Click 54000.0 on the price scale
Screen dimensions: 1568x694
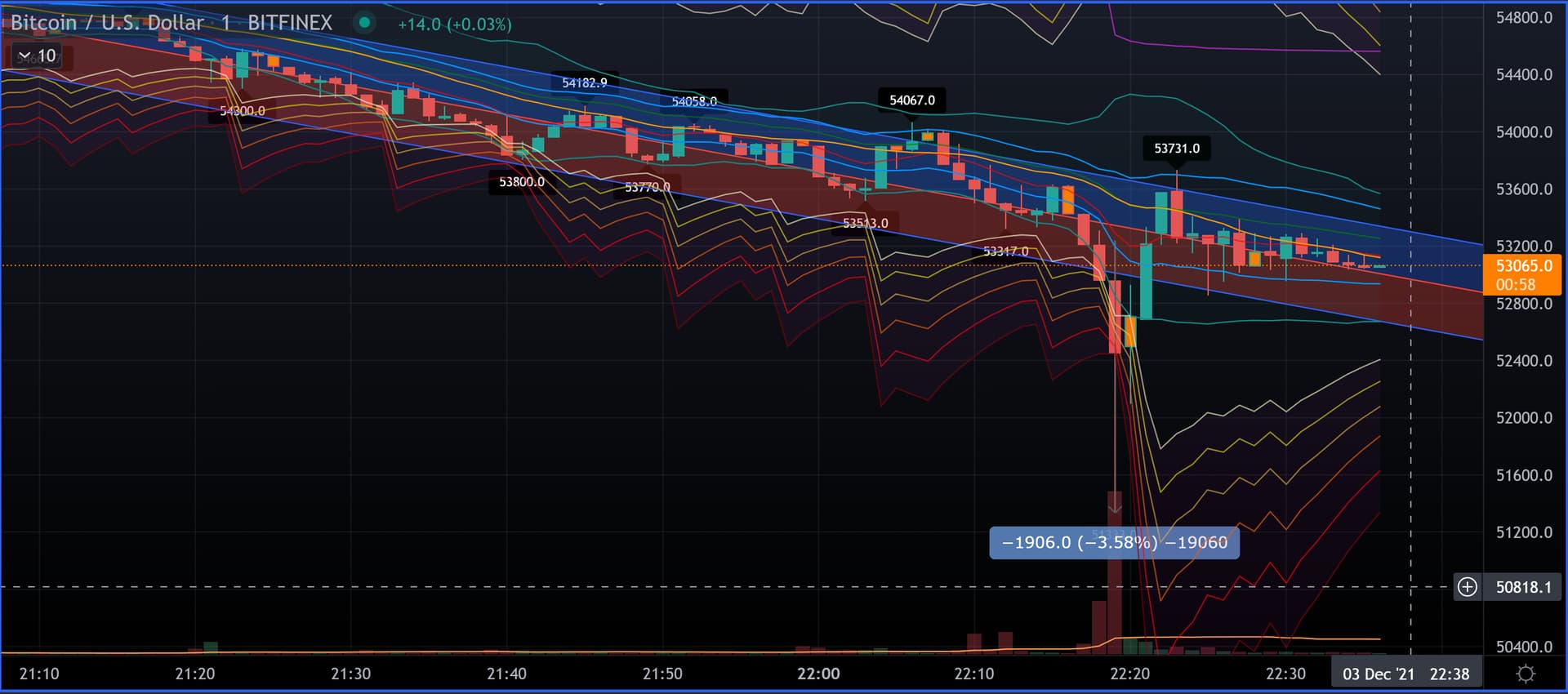coord(1523,132)
